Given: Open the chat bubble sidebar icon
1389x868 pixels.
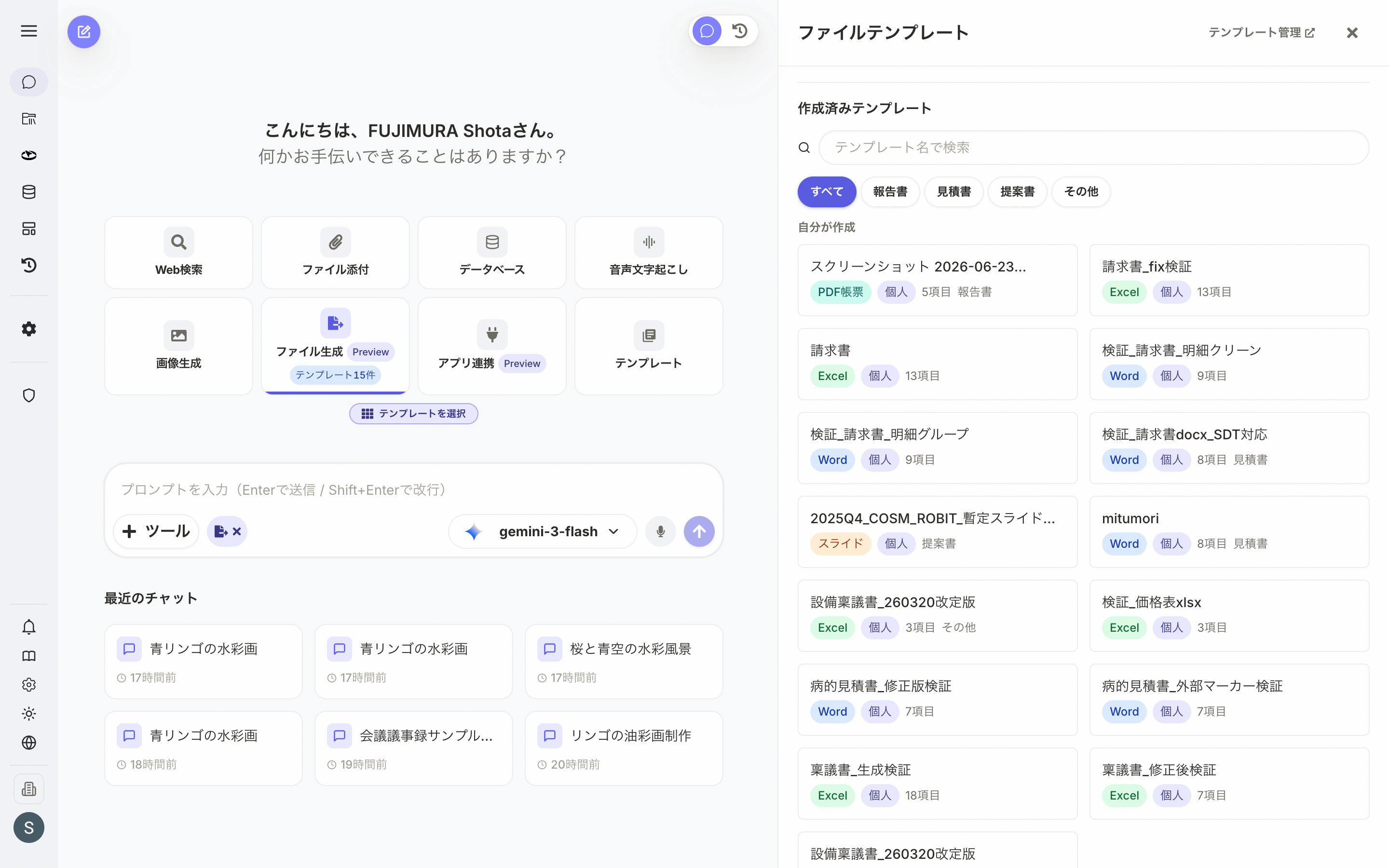Looking at the screenshot, I should click(x=29, y=82).
